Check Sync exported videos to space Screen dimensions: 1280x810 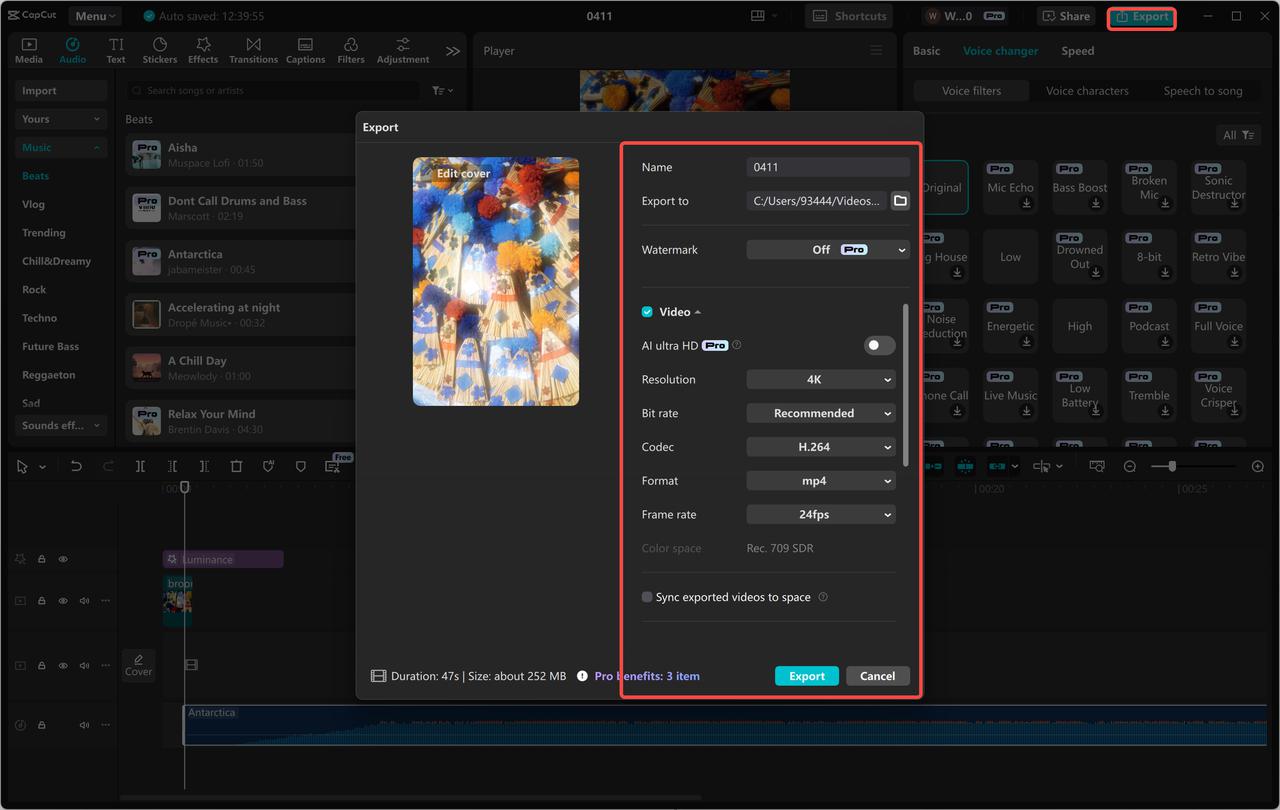coord(646,597)
